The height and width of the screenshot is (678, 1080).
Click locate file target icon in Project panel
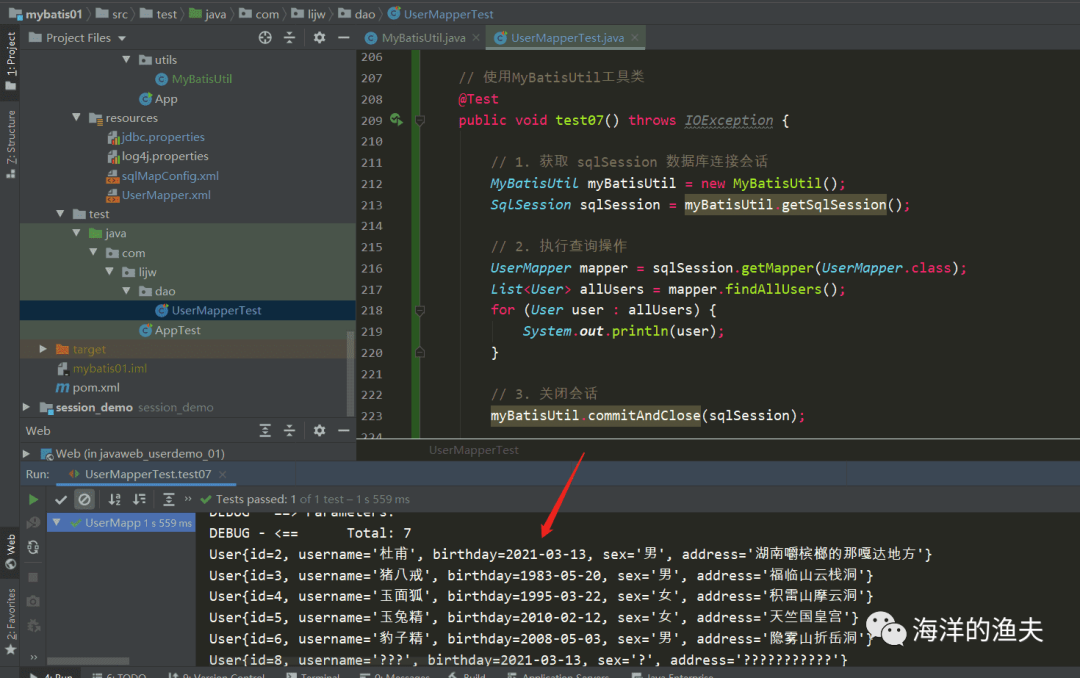265,38
